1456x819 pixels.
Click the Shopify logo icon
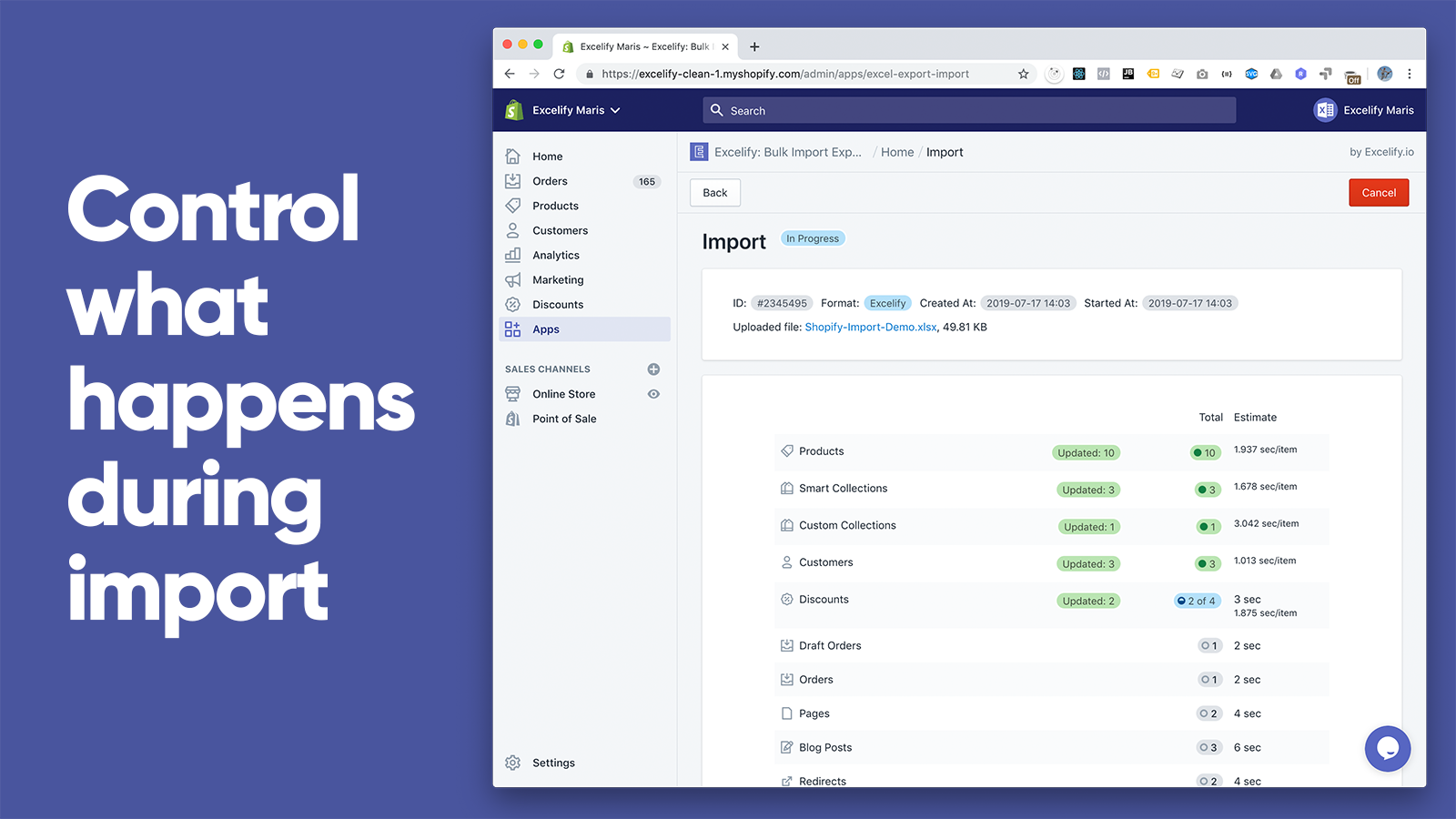(514, 110)
